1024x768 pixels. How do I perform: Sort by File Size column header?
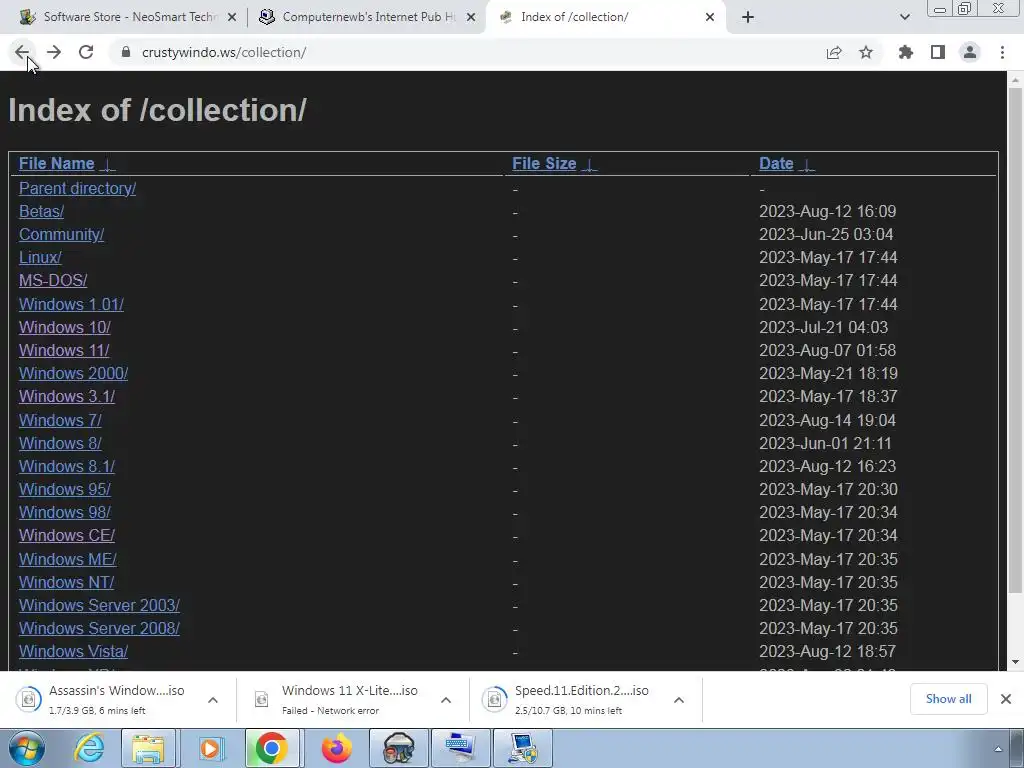tap(544, 163)
